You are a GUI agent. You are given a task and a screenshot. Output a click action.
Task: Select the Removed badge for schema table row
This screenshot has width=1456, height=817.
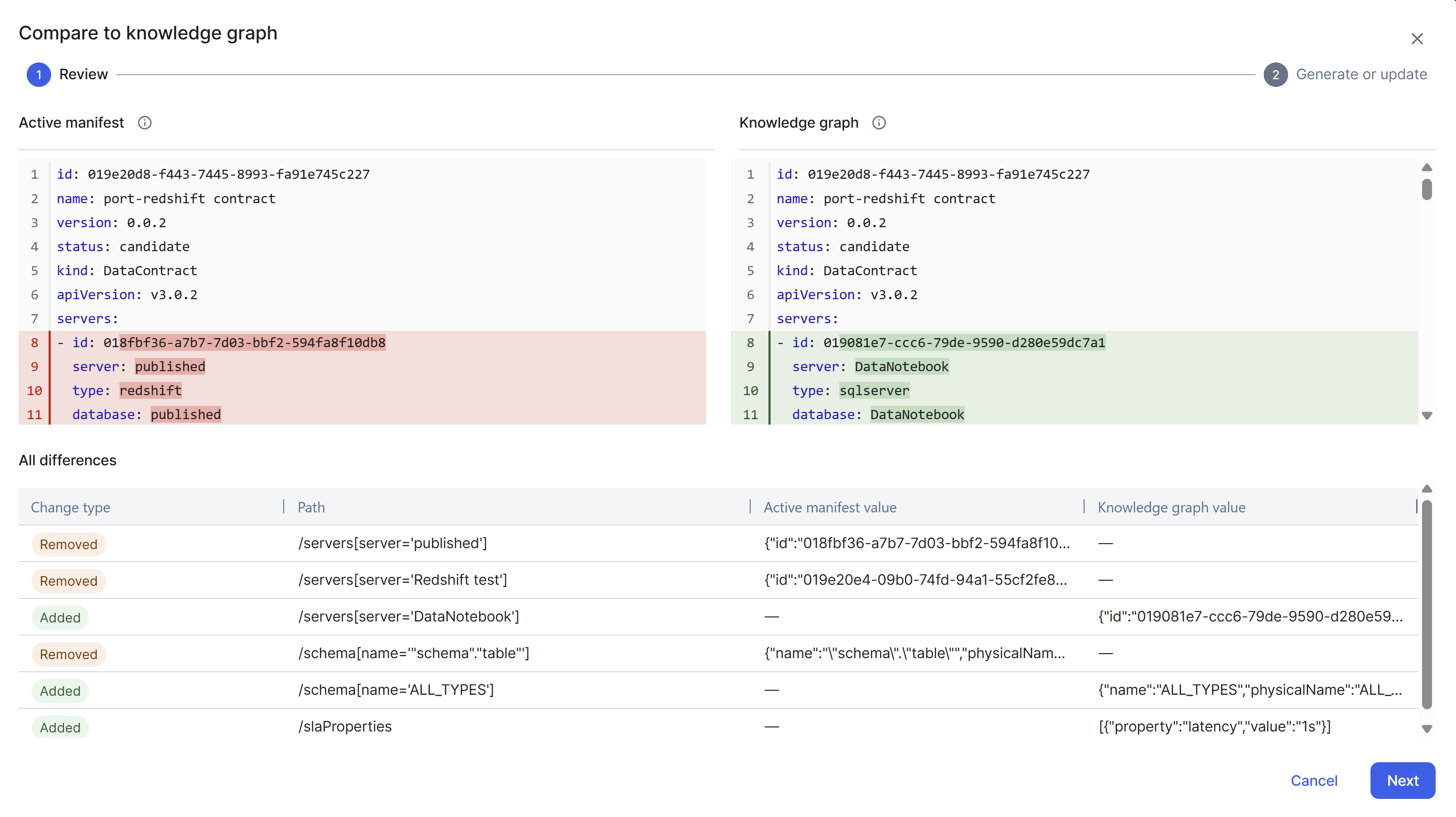68,654
